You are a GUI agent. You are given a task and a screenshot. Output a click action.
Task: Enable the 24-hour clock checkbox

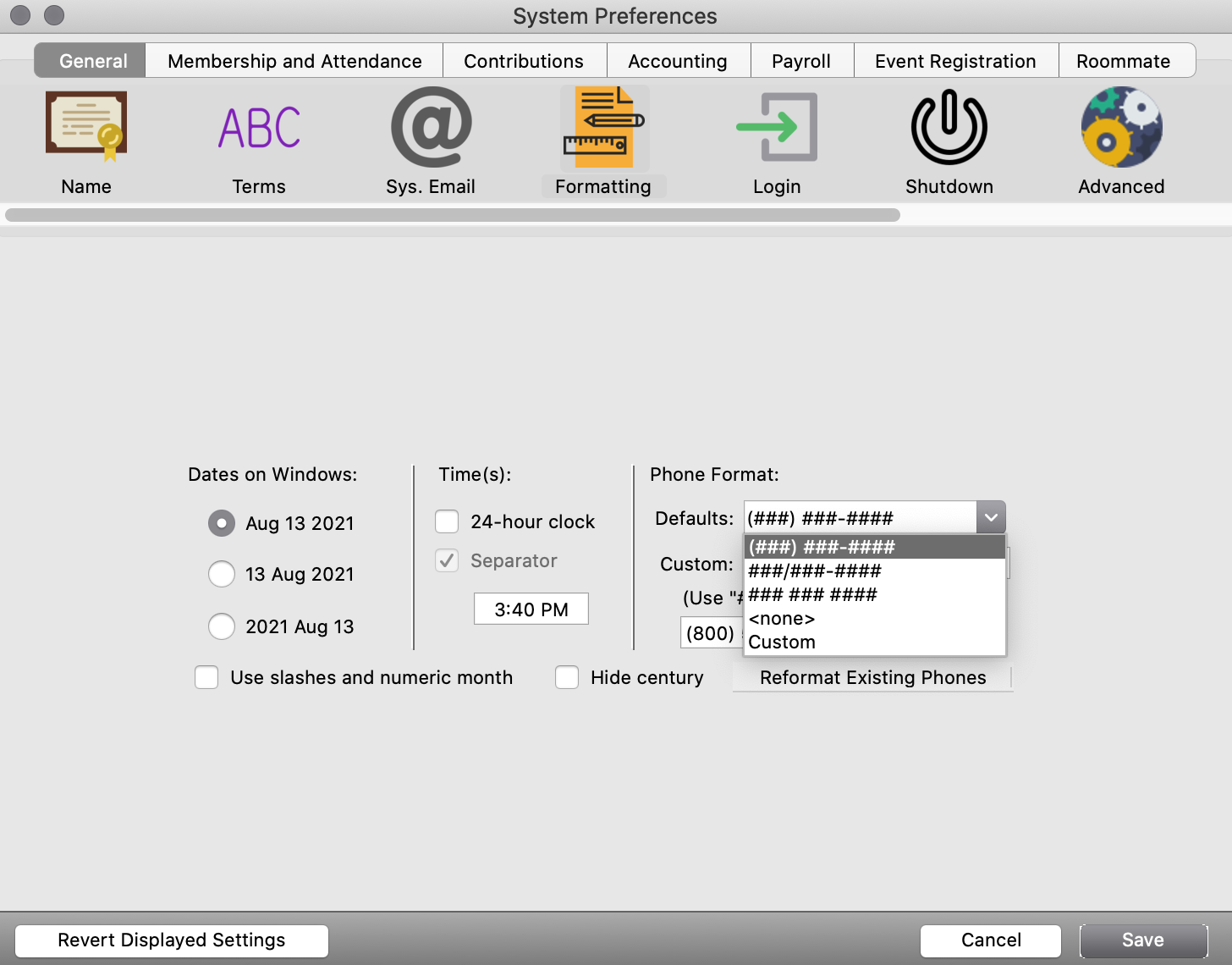(x=447, y=521)
